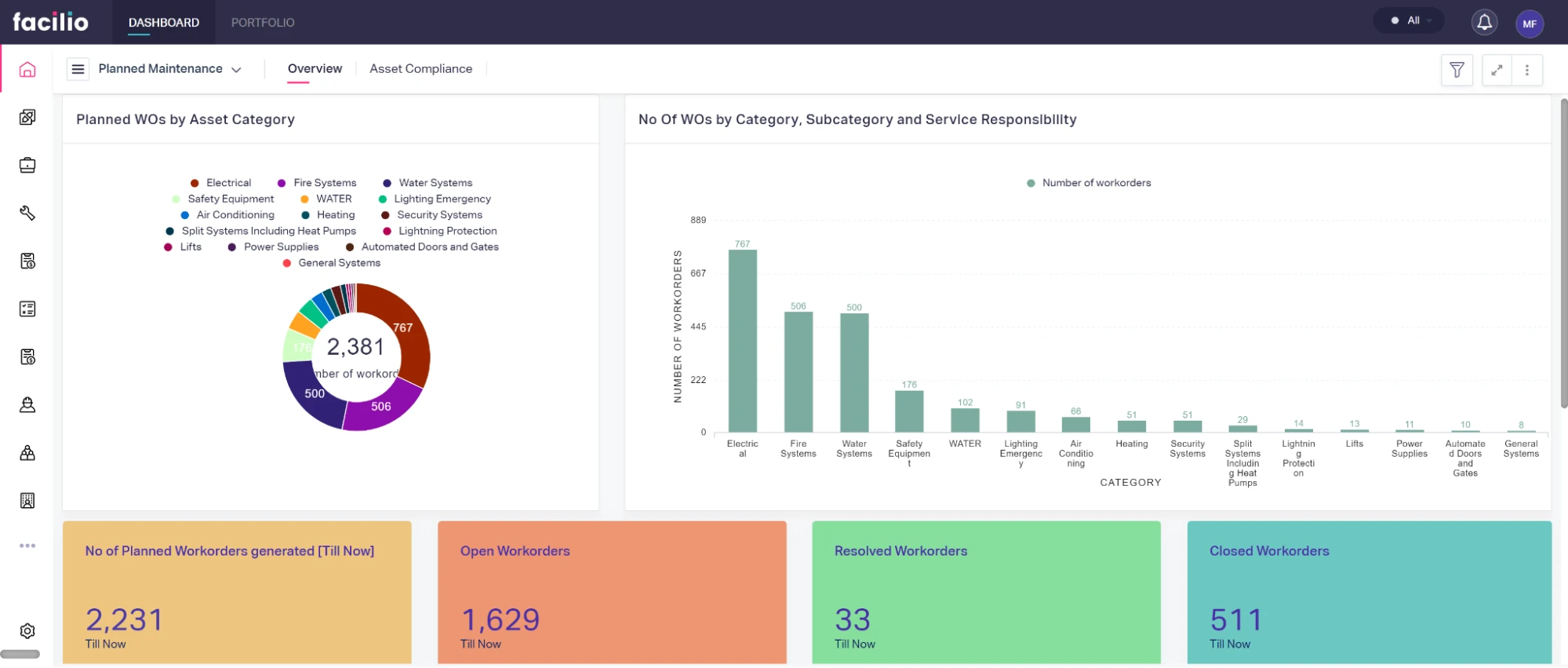Switch to the Portfolio tab
Screen dimensions: 1568x668
pos(263,23)
